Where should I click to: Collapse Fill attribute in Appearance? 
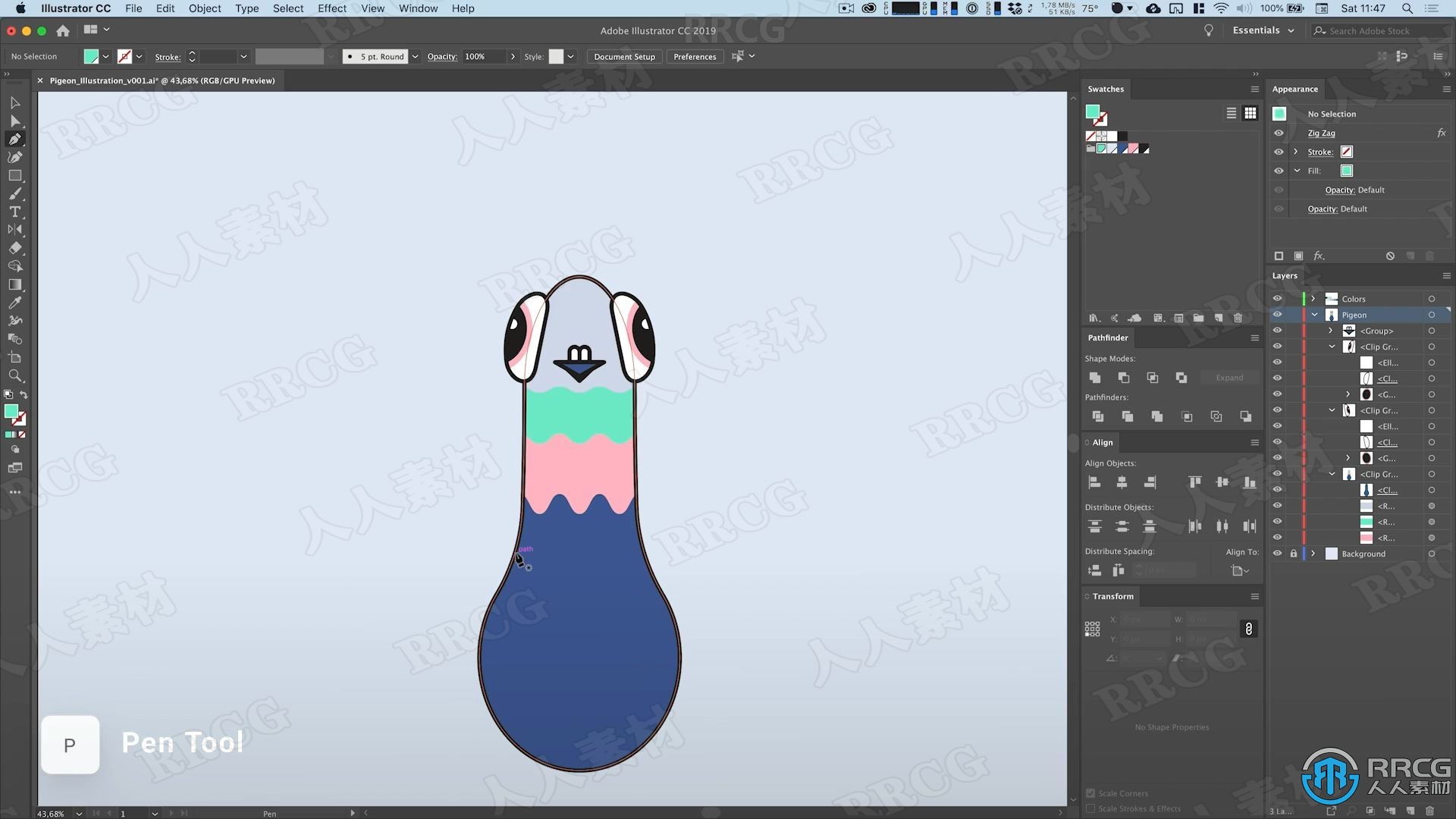[x=1297, y=171]
